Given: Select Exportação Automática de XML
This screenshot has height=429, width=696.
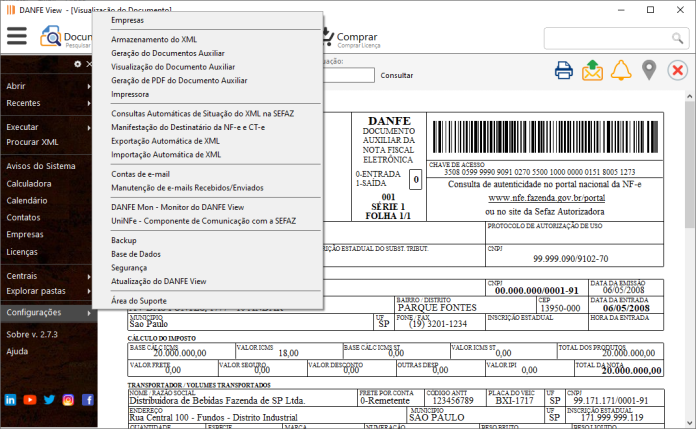Looking at the screenshot, I should point(166,141).
